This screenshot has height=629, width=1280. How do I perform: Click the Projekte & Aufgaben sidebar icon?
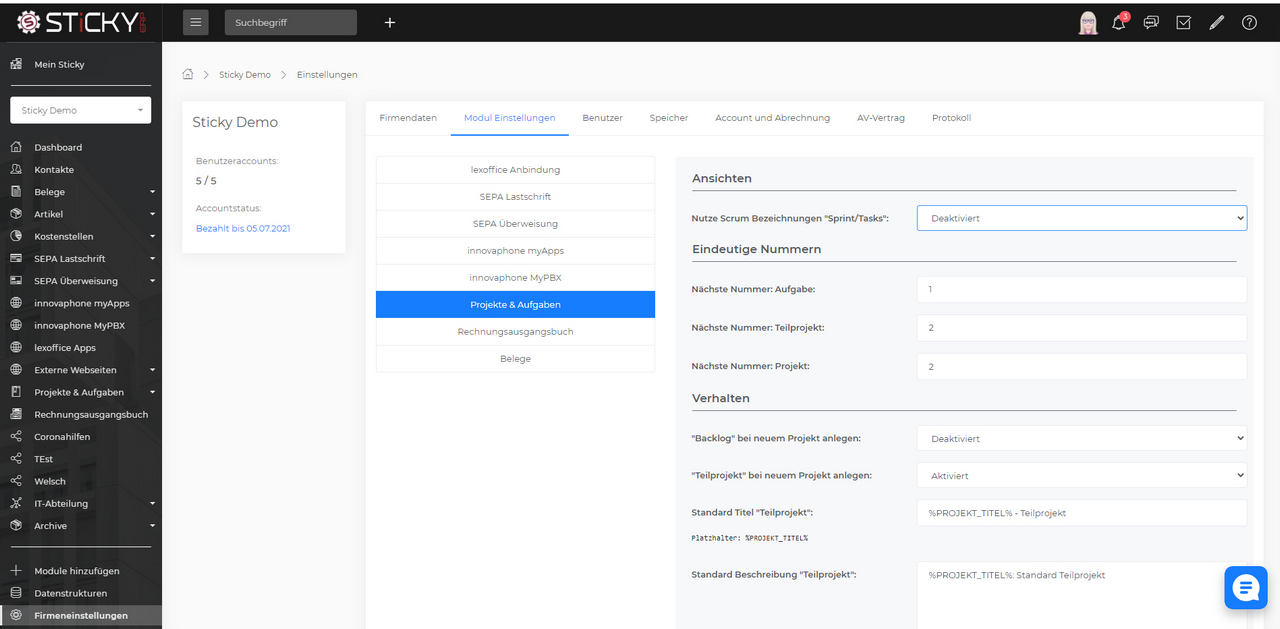coord(16,392)
